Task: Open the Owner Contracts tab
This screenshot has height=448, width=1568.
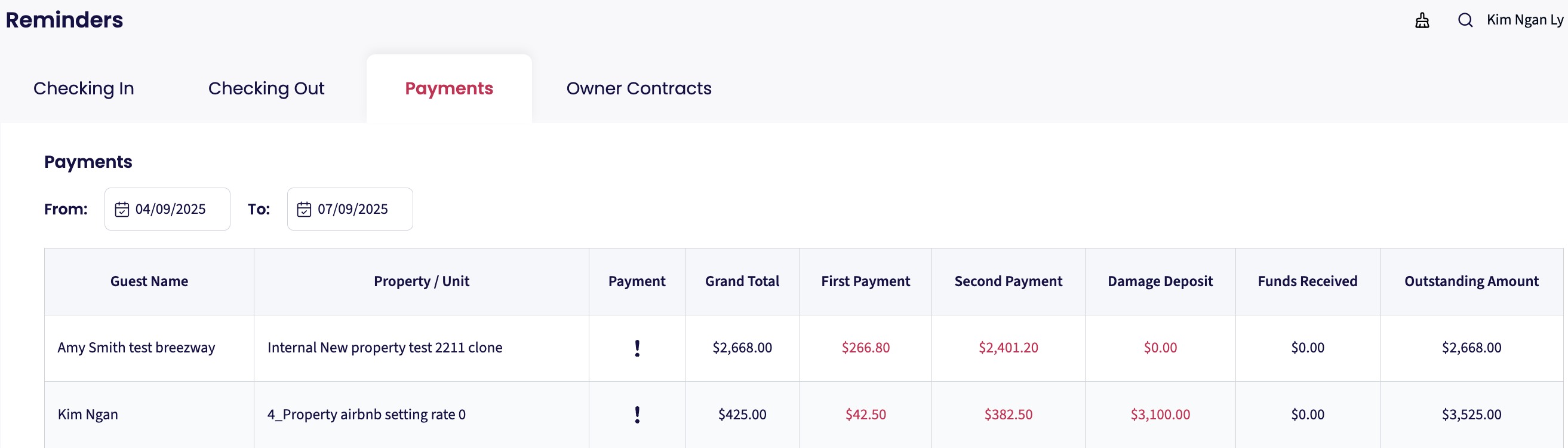Action: click(x=638, y=89)
